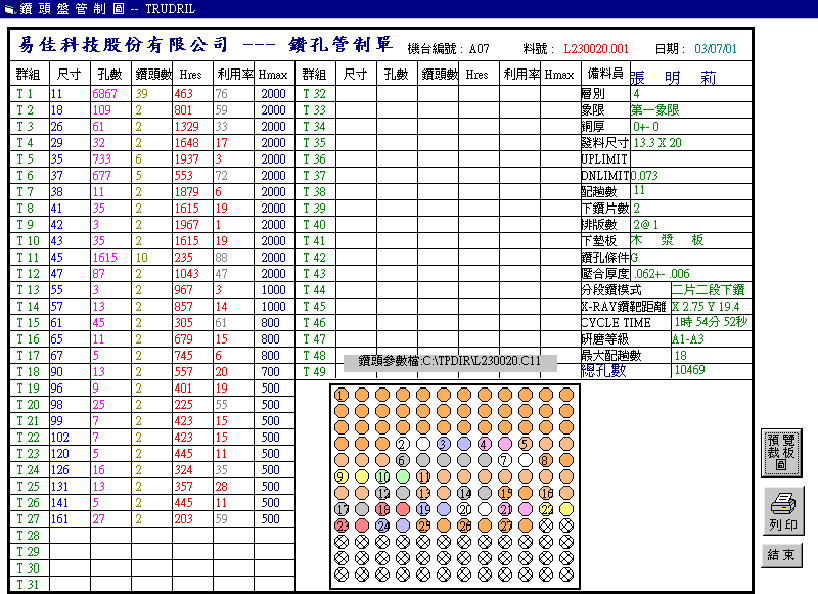This screenshot has width=818, height=594.
Task: Select the green drill slot numbered 10
Action: point(382,477)
